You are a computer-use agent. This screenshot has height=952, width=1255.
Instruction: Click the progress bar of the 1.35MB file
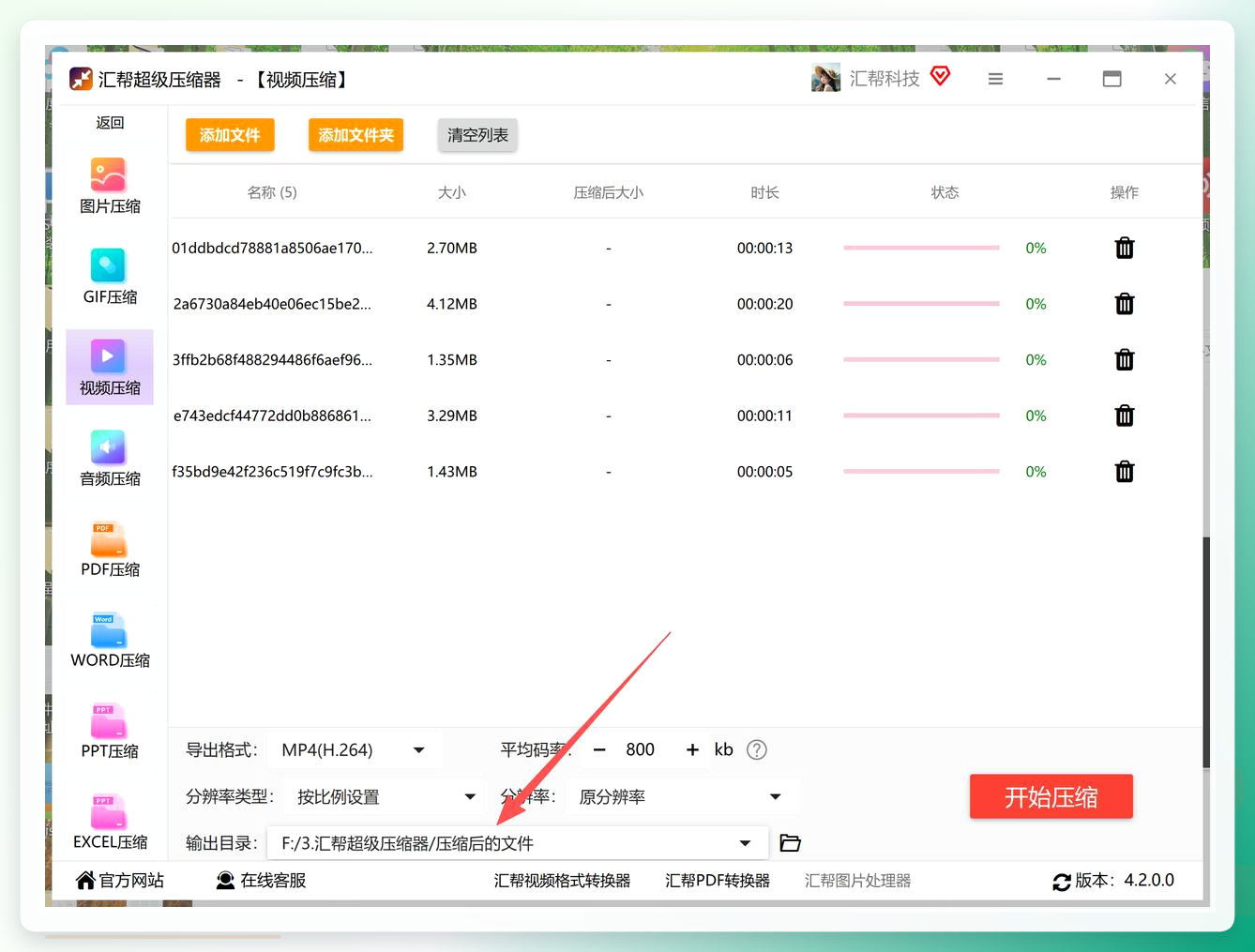pos(921,359)
